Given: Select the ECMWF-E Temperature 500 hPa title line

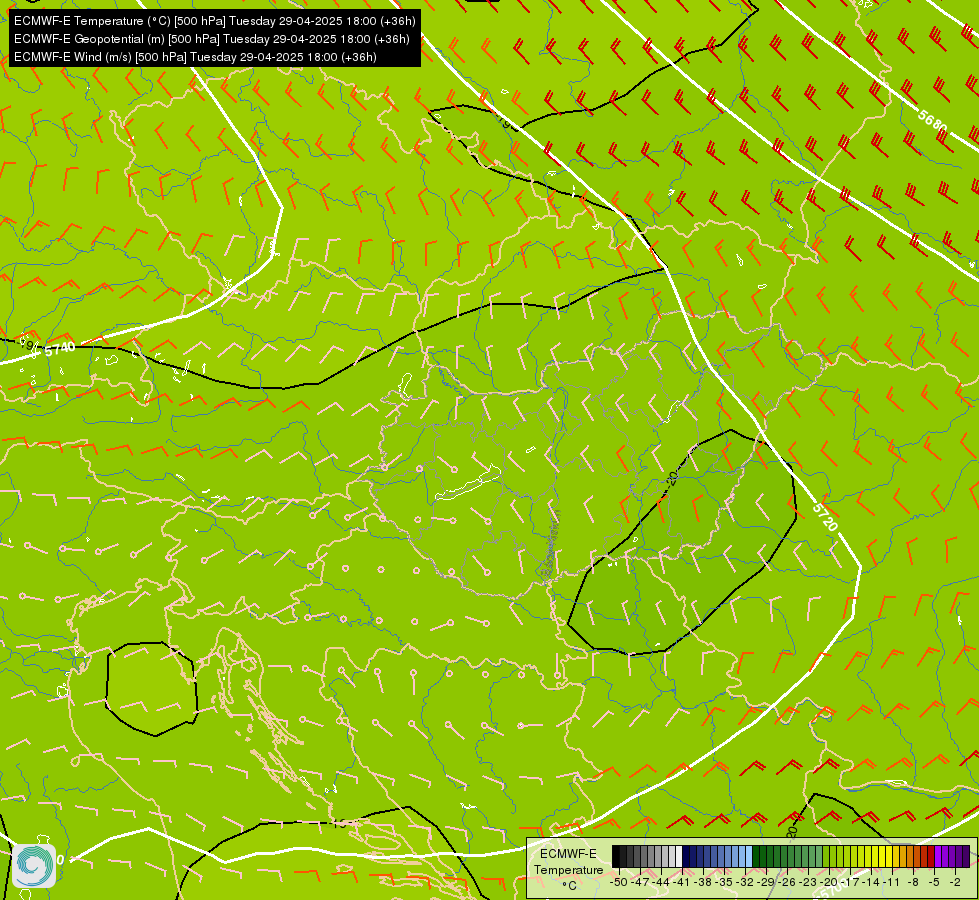Looking at the screenshot, I should pos(215,21).
